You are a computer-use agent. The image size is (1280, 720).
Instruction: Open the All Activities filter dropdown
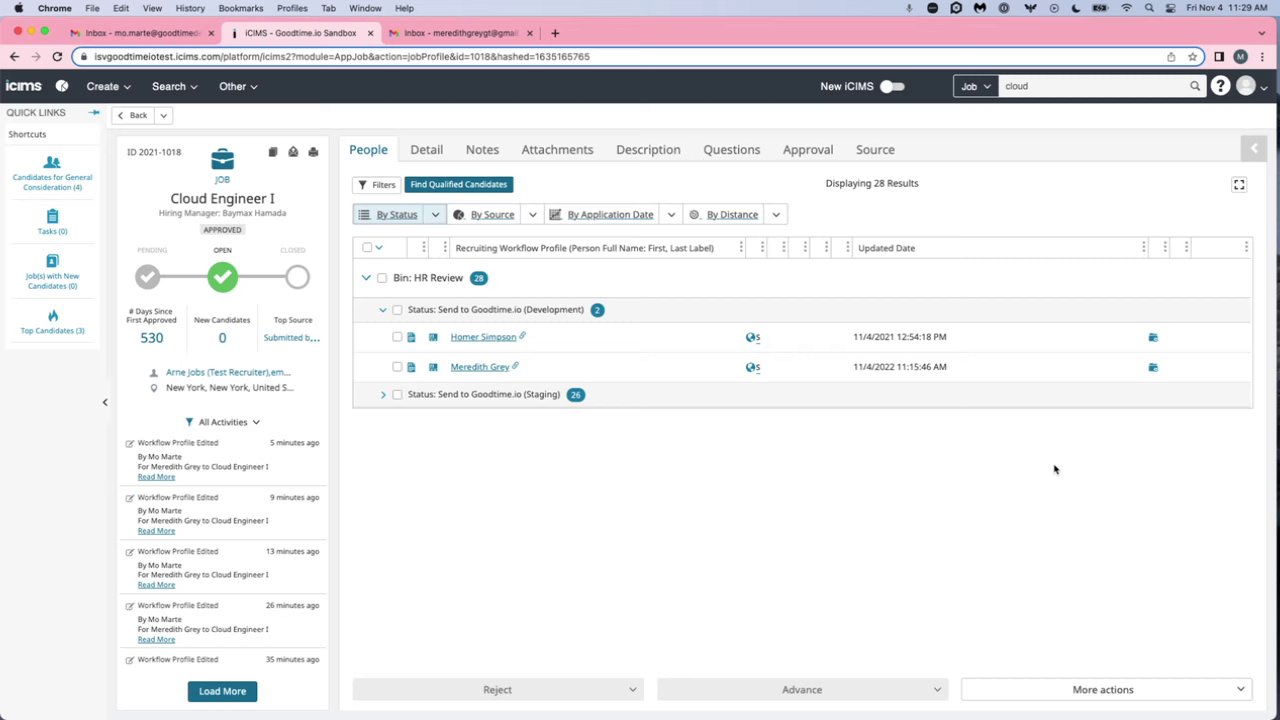tap(223, 422)
